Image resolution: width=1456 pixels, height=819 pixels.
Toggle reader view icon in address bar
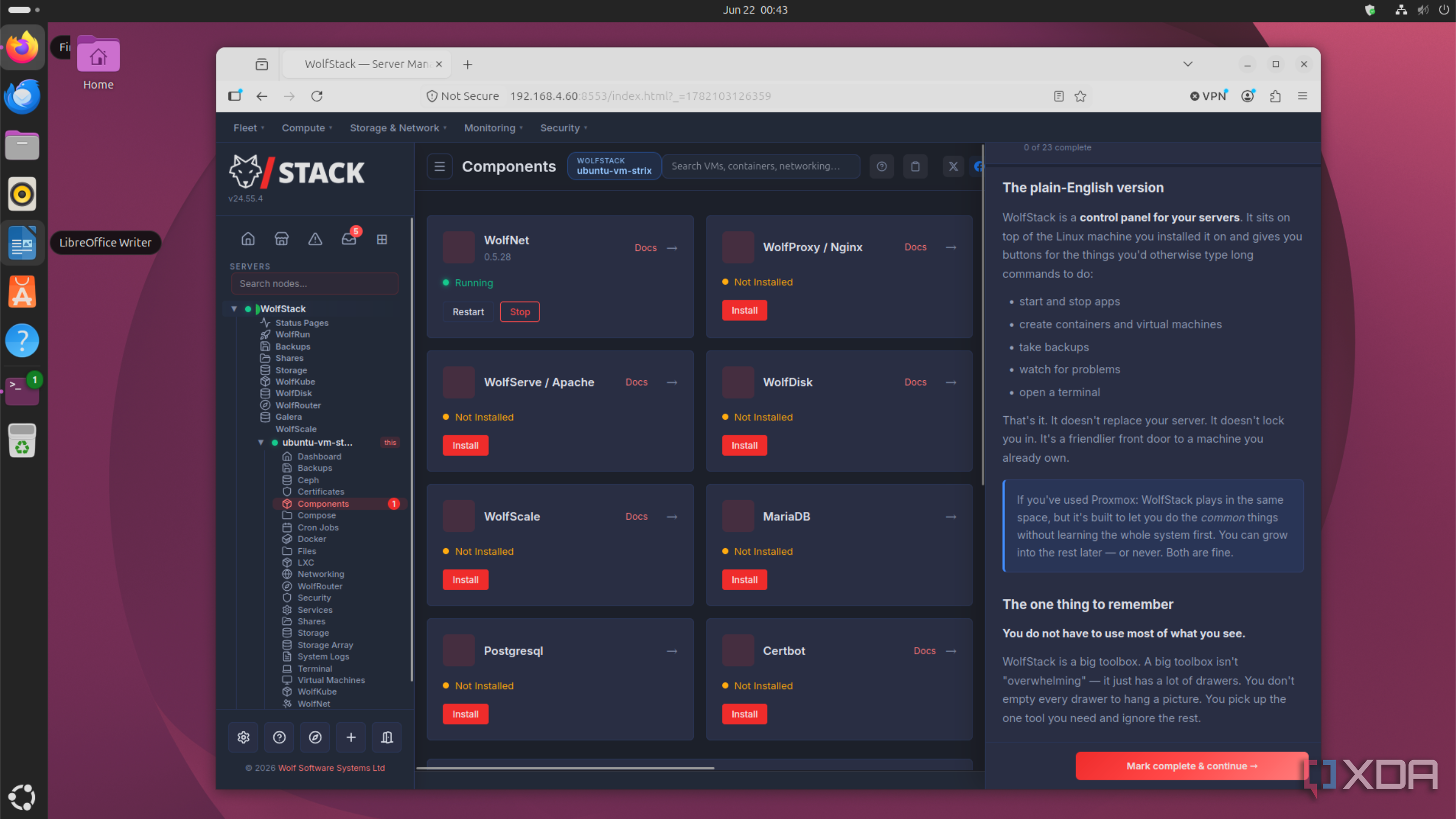click(1059, 96)
